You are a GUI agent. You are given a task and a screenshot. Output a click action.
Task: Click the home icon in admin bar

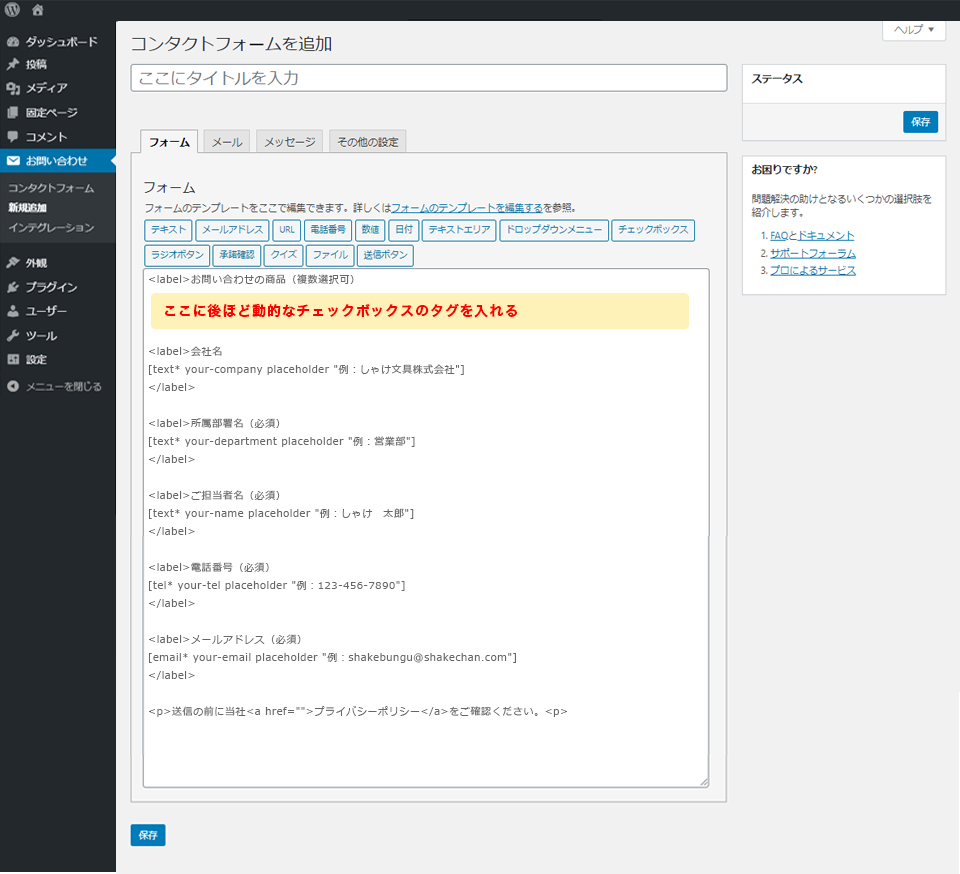click(x=38, y=10)
